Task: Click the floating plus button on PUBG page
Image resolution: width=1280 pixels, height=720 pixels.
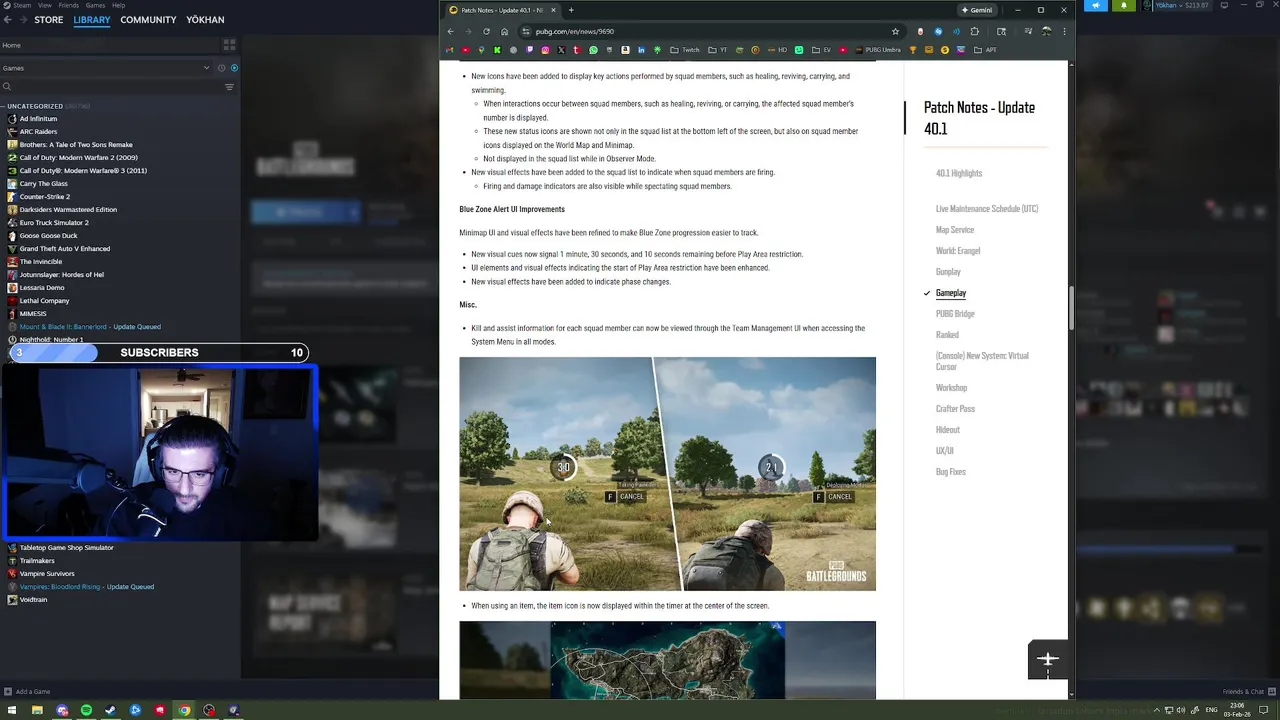Action: point(1047,660)
